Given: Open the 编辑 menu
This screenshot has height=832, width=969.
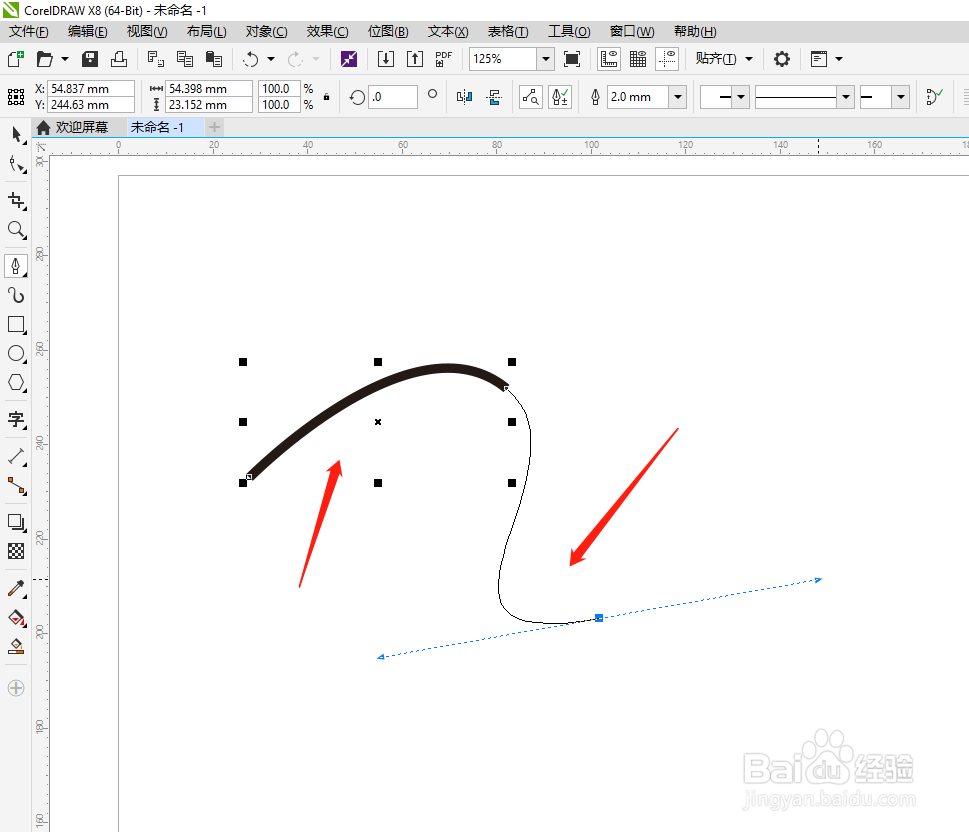Looking at the screenshot, I should coord(88,32).
